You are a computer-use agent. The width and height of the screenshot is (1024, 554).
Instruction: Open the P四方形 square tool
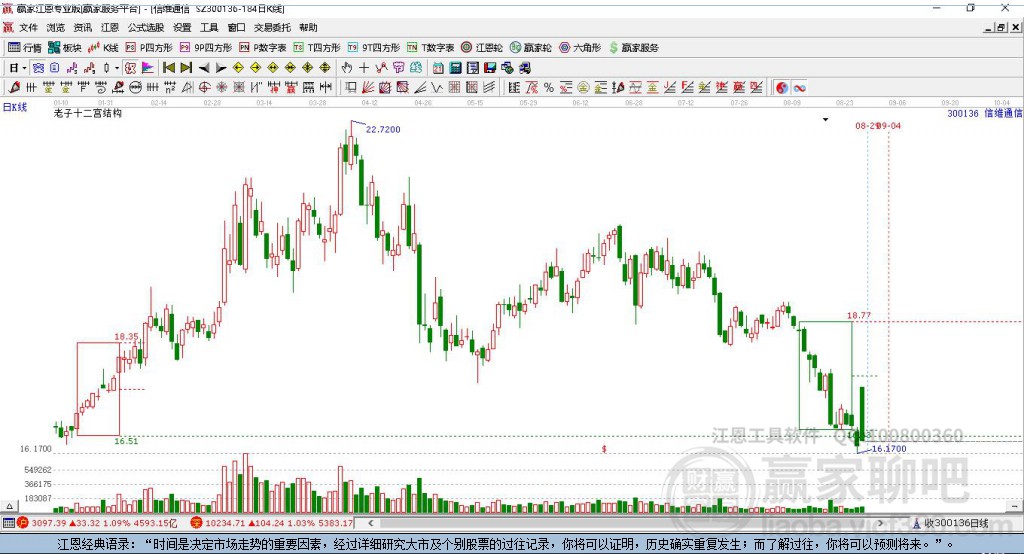pos(149,48)
